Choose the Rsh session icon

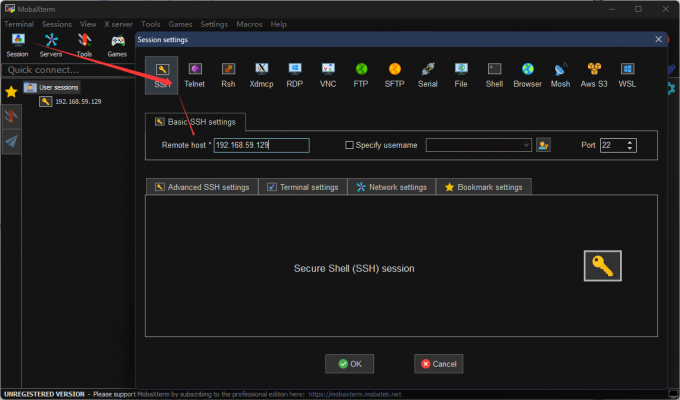click(x=228, y=75)
